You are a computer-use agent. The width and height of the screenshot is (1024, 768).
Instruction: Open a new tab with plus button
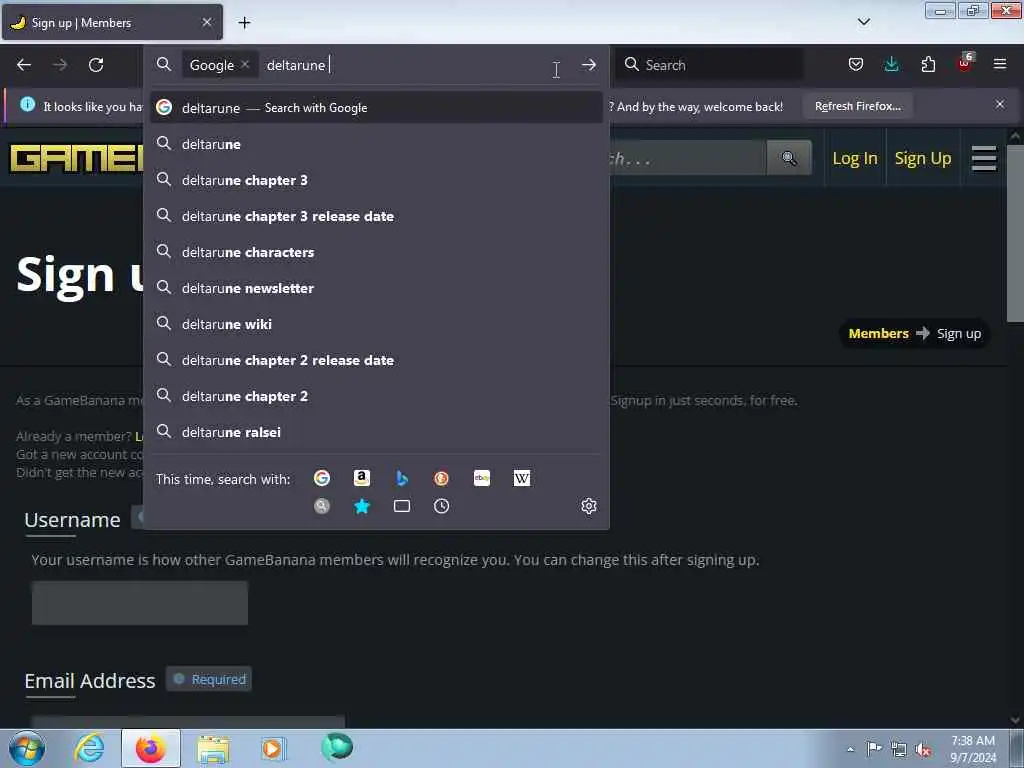click(x=244, y=23)
